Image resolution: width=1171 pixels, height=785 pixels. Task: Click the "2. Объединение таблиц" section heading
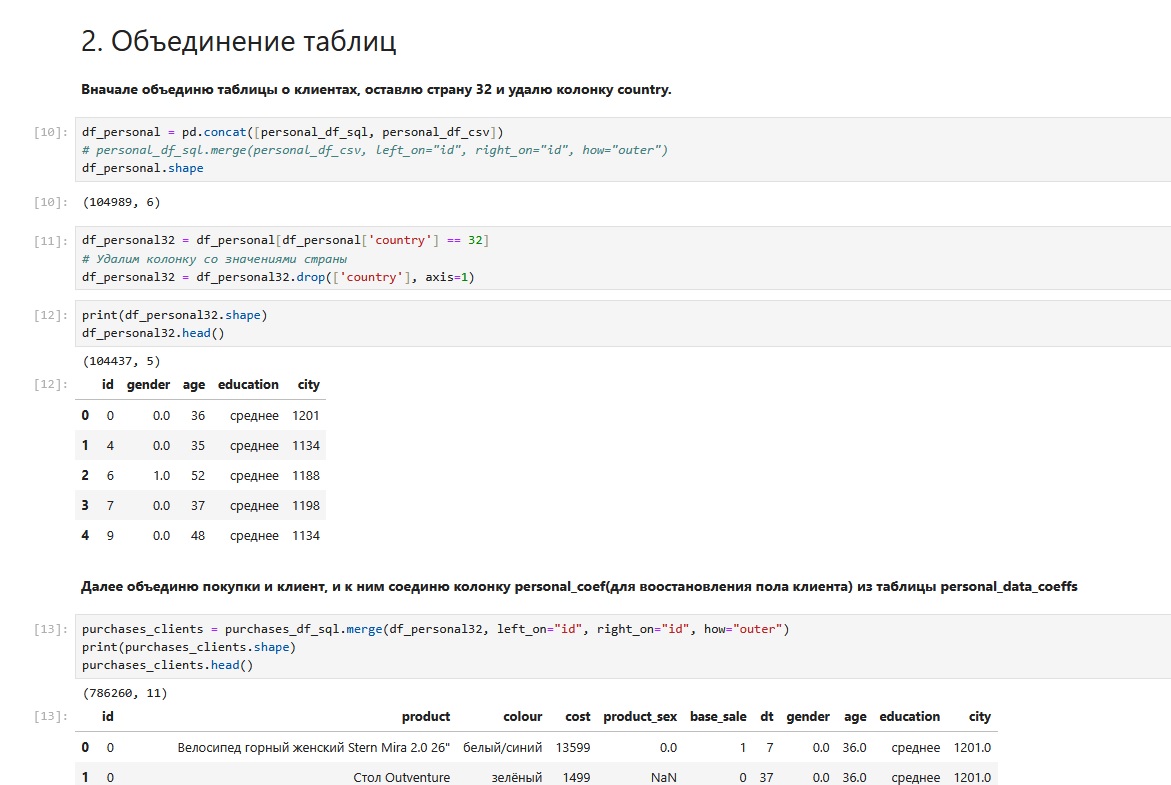point(239,42)
